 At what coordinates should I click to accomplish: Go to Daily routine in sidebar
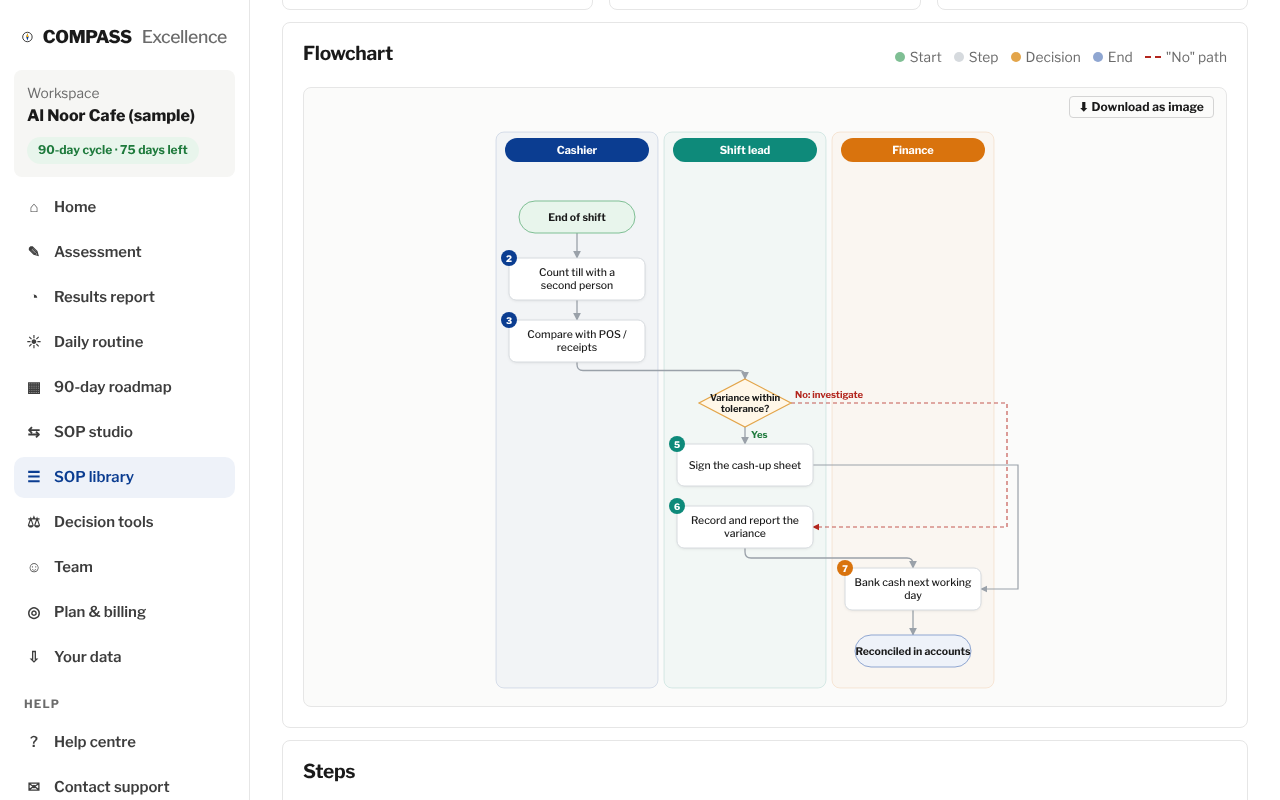pyautogui.click(x=124, y=342)
